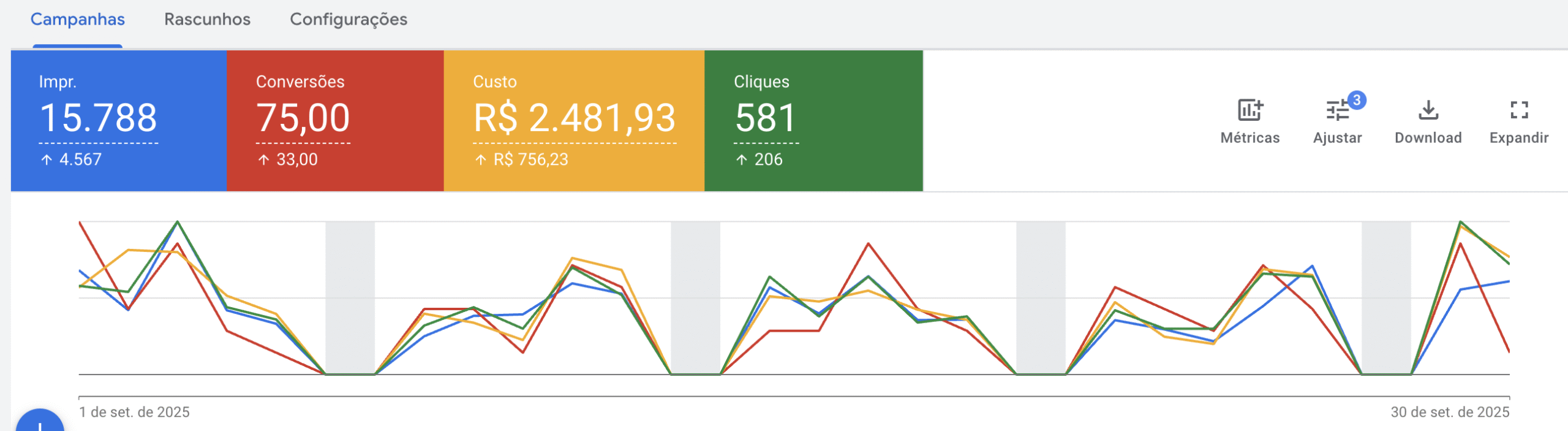Click the R$ 2.481,93 cost value
1568x431 pixels.
coord(574,118)
